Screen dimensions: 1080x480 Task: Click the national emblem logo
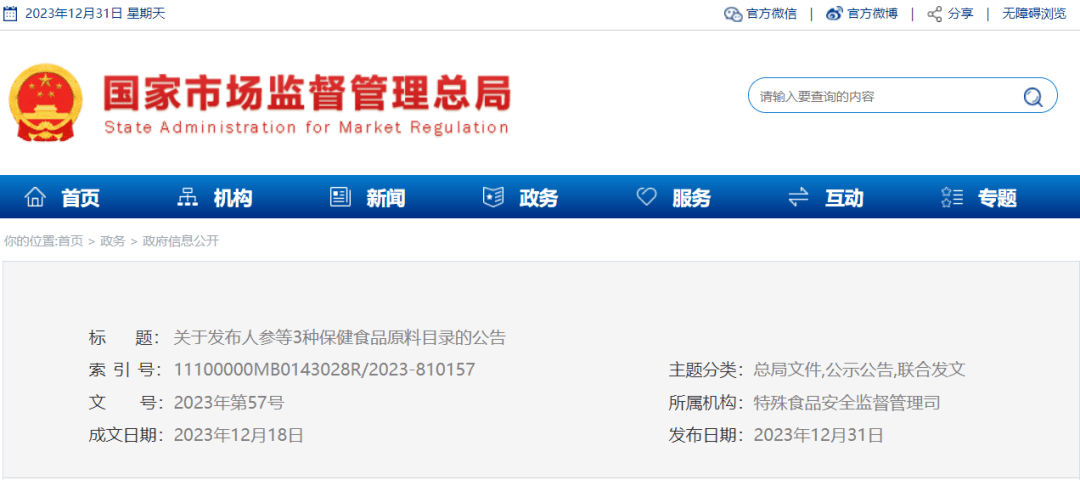[x=45, y=103]
